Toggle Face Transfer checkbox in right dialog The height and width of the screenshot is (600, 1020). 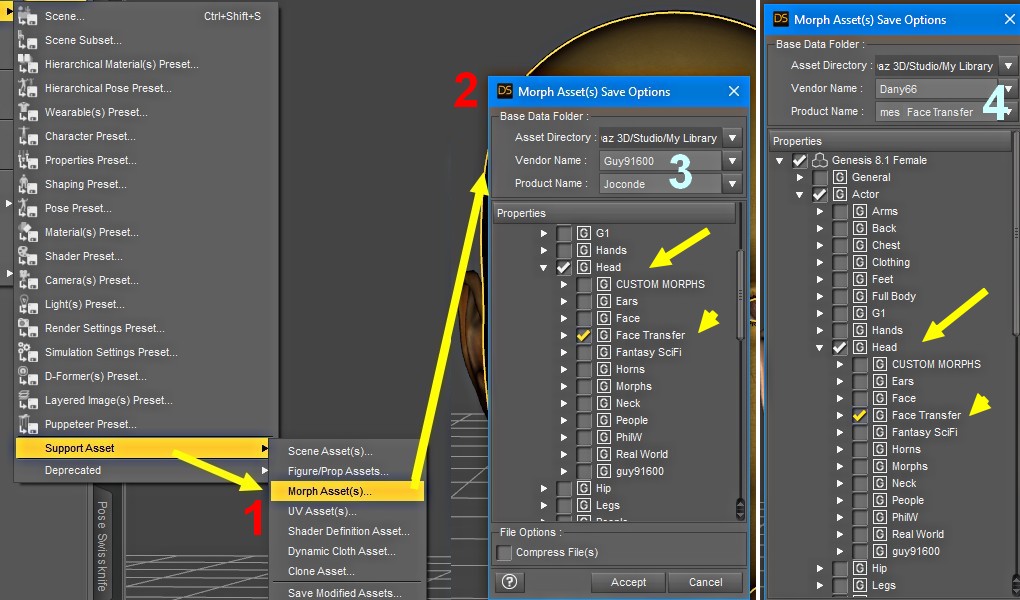[x=860, y=415]
